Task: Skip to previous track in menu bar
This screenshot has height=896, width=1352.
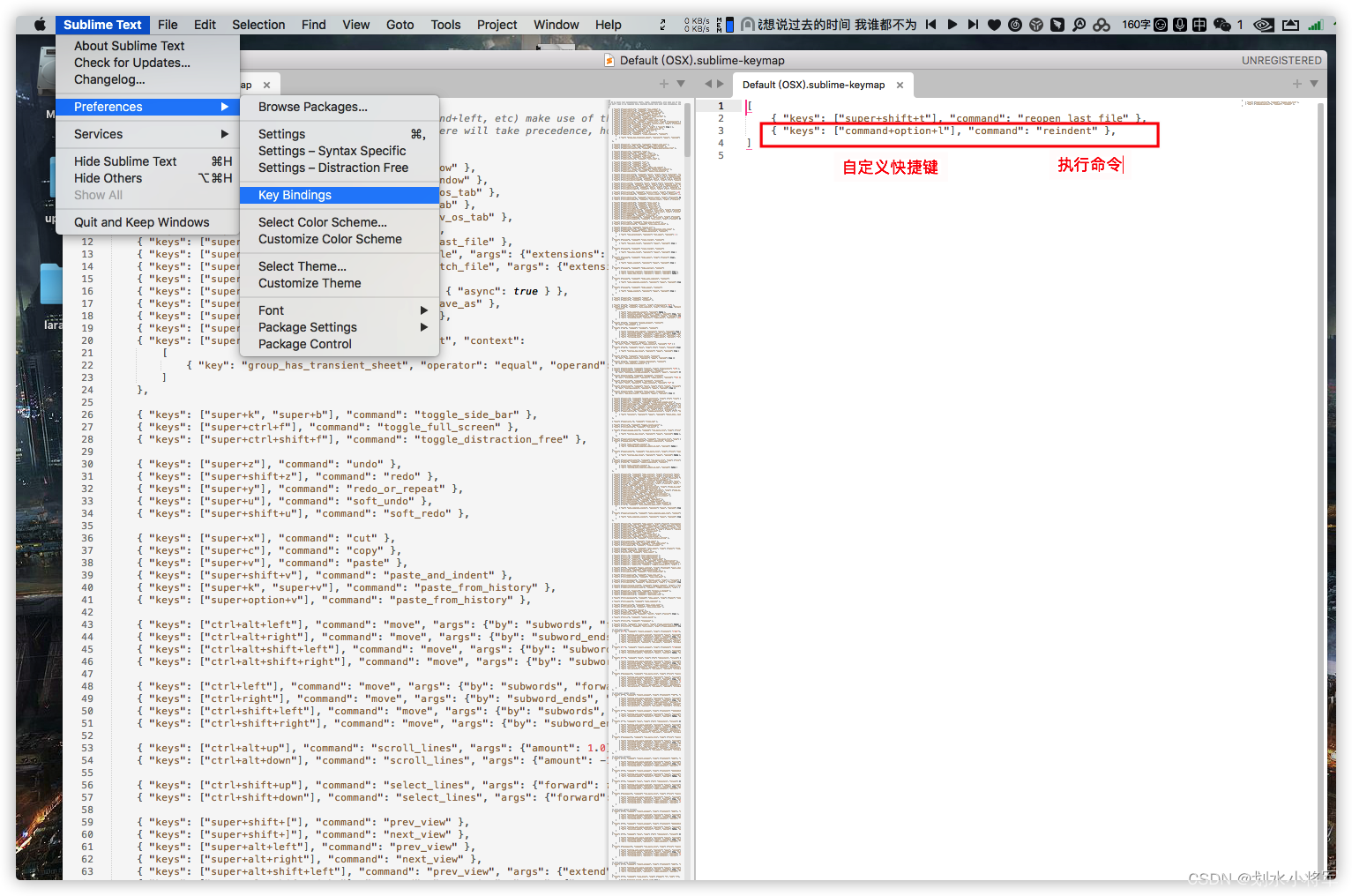Action: click(930, 25)
